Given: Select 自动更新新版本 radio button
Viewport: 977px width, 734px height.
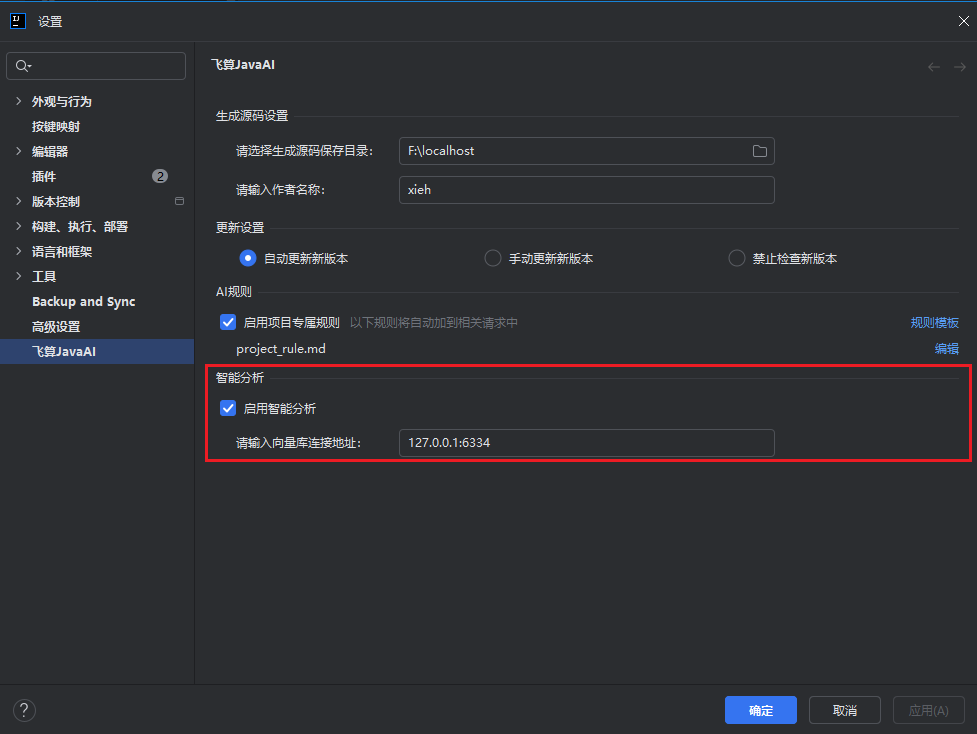Looking at the screenshot, I should point(248,258).
